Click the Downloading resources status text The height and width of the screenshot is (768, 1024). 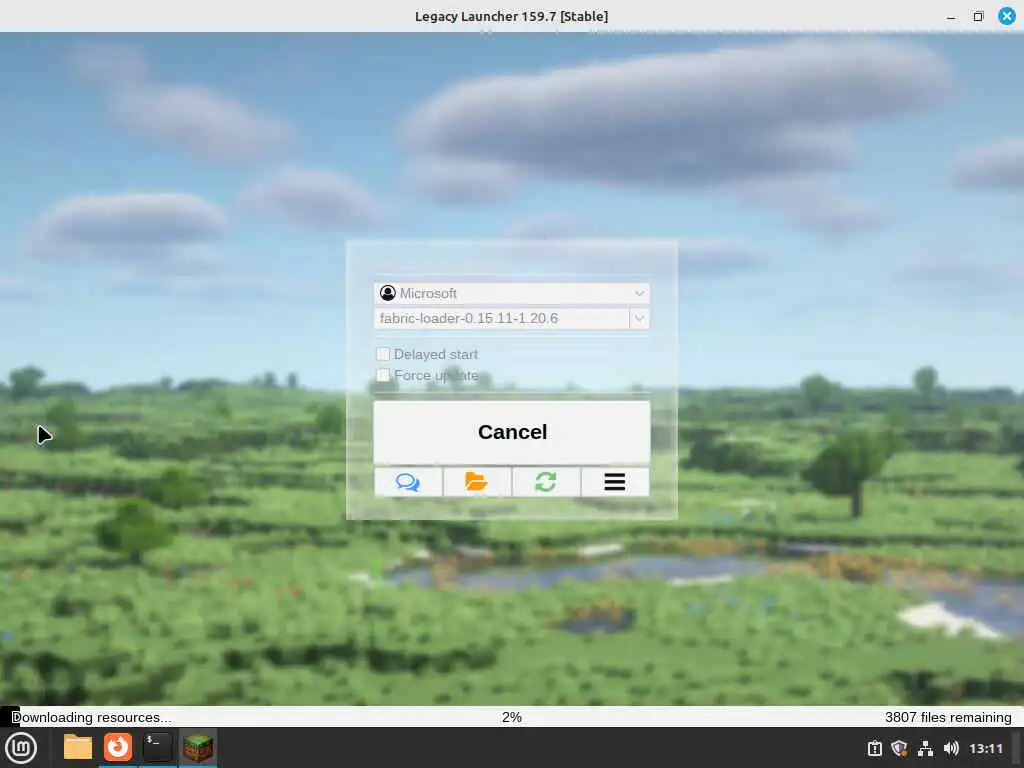click(x=92, y=717)
